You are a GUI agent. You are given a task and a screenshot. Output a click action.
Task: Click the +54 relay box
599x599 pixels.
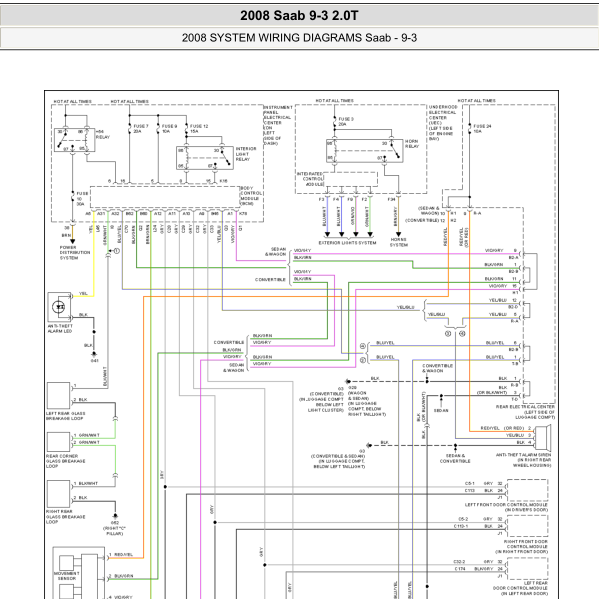point(74,140)
